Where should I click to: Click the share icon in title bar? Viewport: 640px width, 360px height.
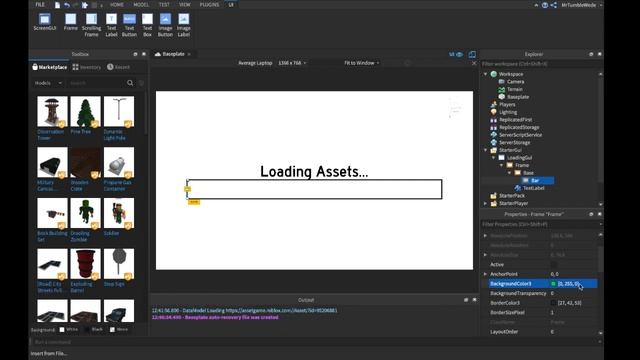point(553,5)
